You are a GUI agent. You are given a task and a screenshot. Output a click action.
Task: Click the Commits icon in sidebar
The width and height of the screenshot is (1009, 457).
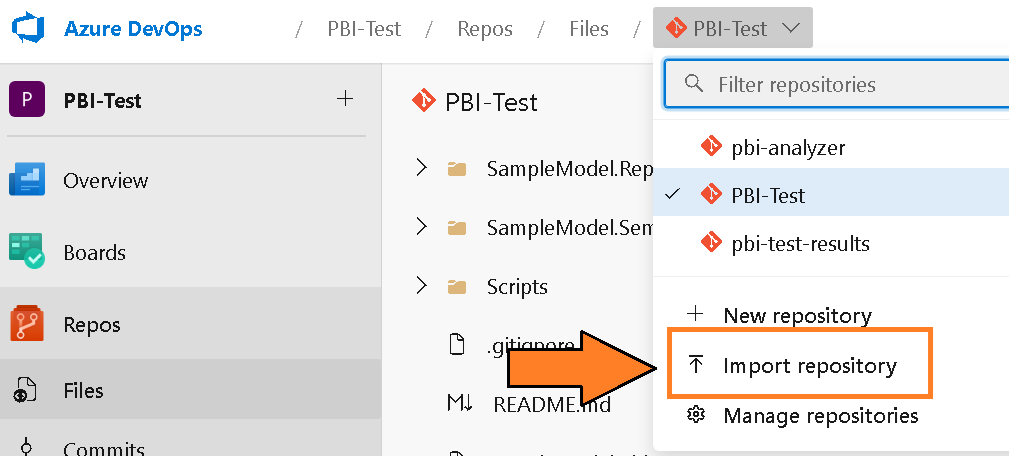click(x=27, y=447)
